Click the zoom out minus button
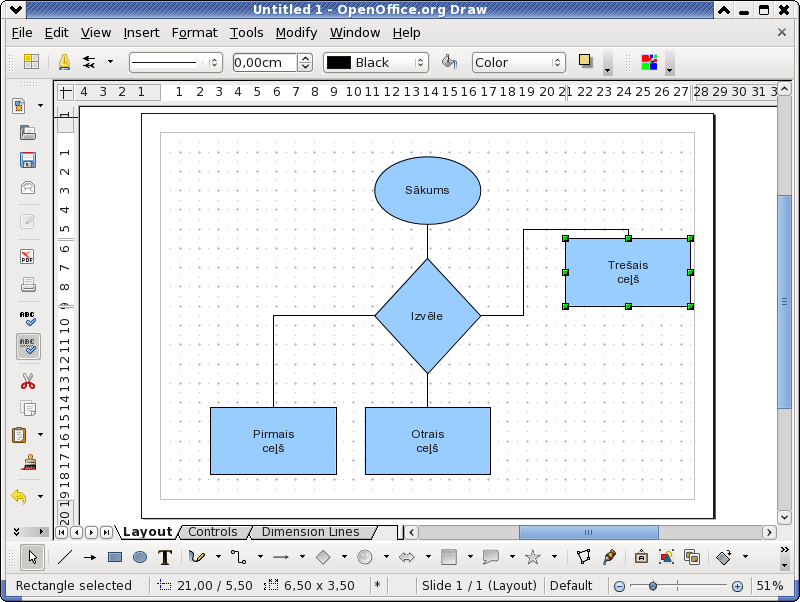This screenshot has height=602, width=800. tap(619, 586)
